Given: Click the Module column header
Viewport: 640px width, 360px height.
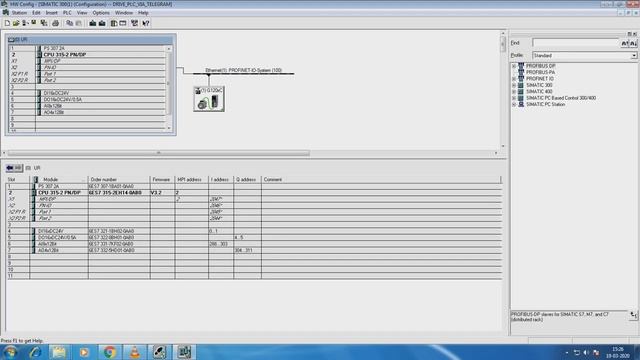Looking at the screenshot, I should point(59,180).
